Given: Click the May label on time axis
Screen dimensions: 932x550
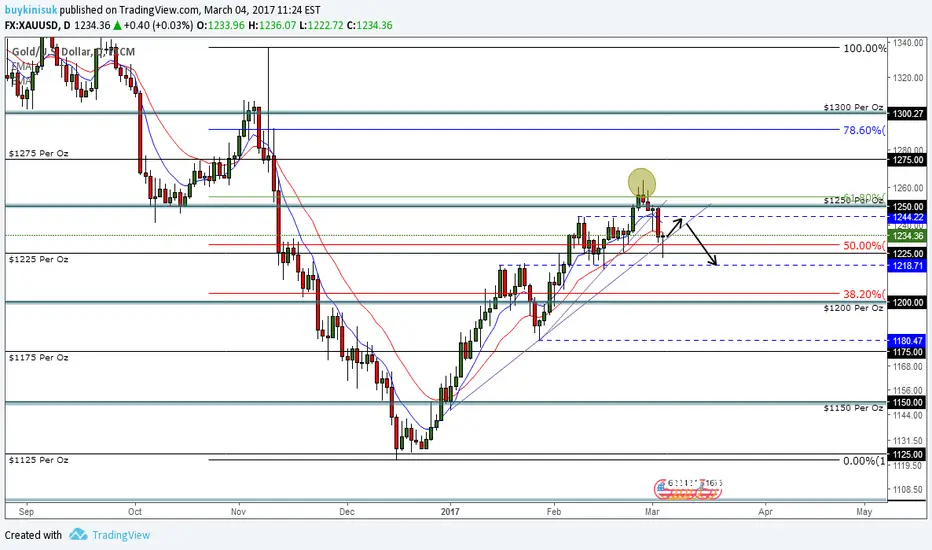Looking at the screenshot, I should (x=864, y=511).
